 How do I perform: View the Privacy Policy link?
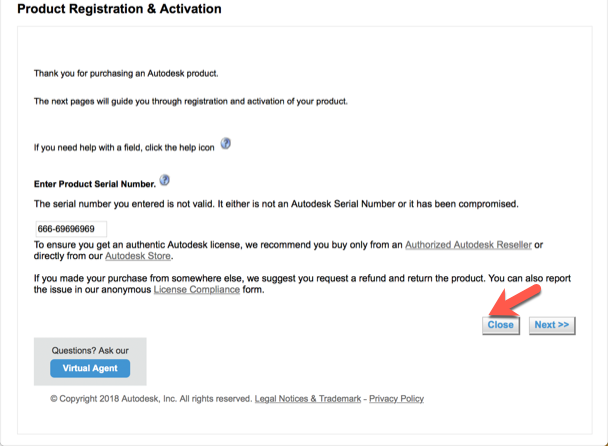click(x=396, y=398)
